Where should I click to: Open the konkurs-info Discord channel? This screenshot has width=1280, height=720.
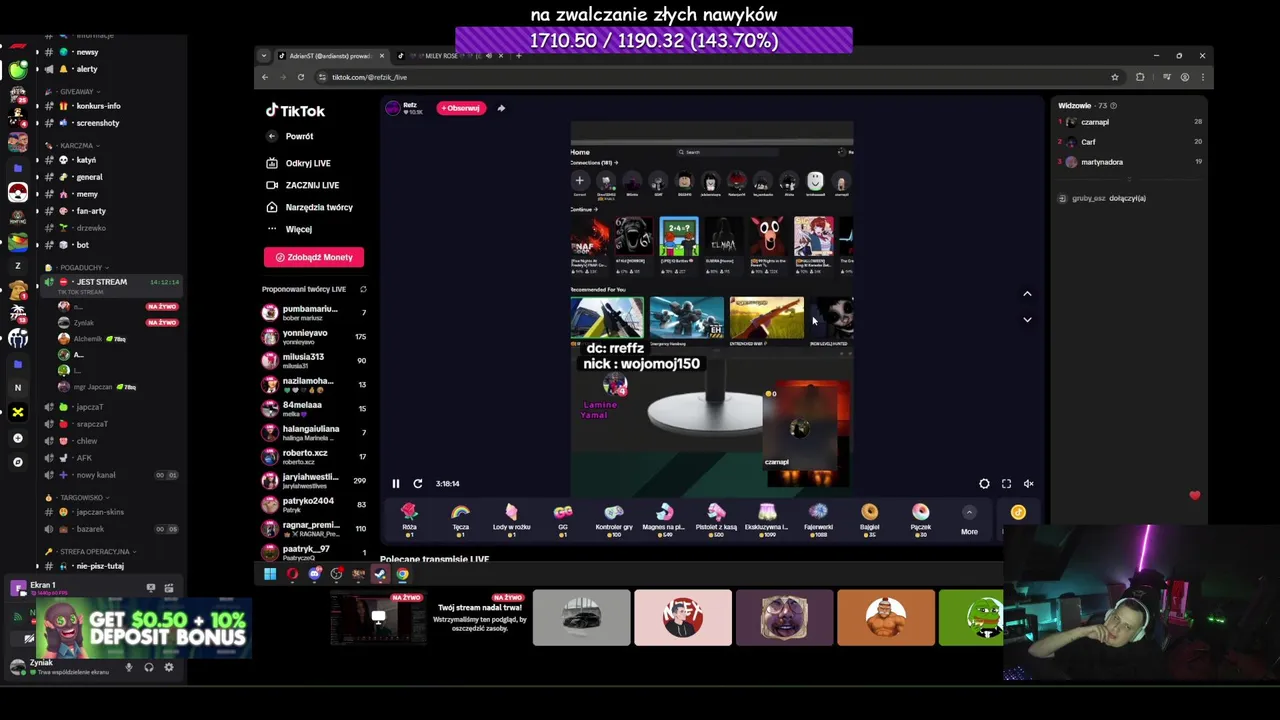pos(98,106)
